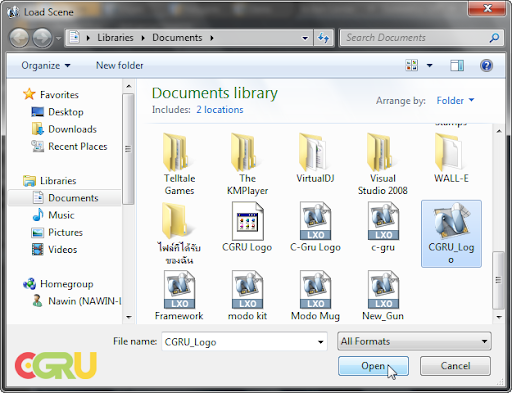Open the Pictures library
The width and height of the screenshot is (512, 393).
coord(57,232)
